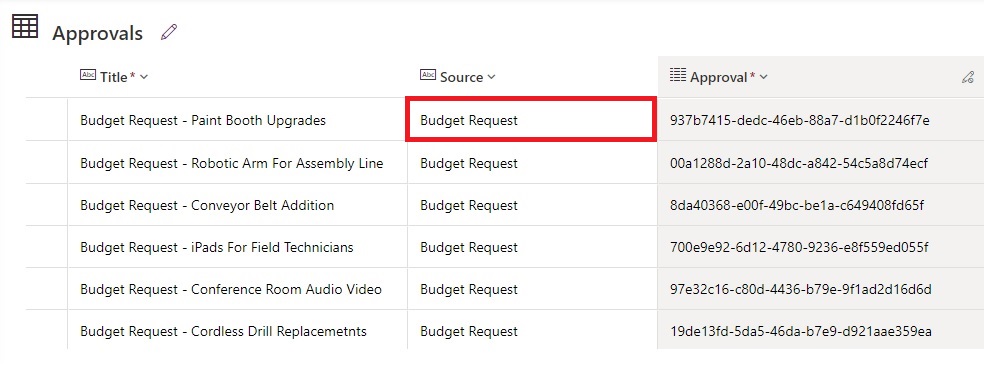
Task: Select the highlighted Budget Request source cell
Action: 532,119
